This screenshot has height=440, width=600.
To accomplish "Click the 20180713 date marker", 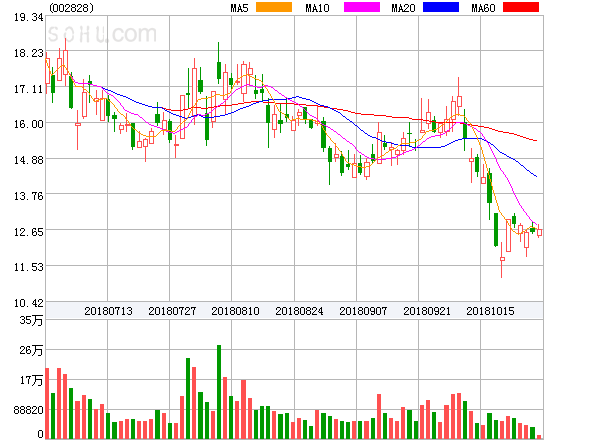I will point(109,311).
